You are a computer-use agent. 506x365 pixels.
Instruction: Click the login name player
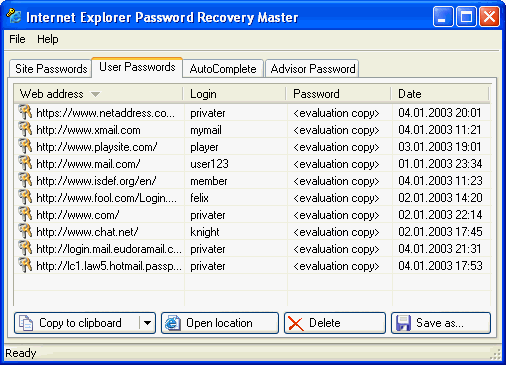204,147
